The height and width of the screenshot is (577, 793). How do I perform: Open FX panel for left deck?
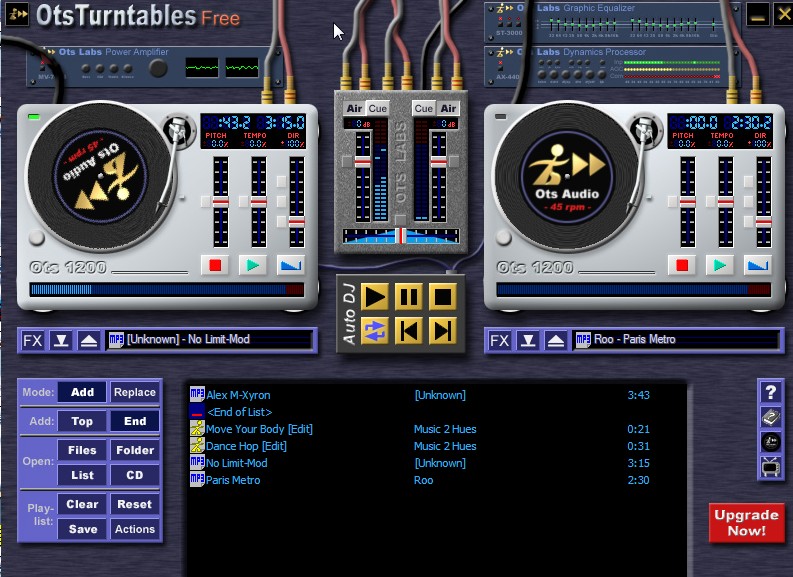[x=32, y=340]
